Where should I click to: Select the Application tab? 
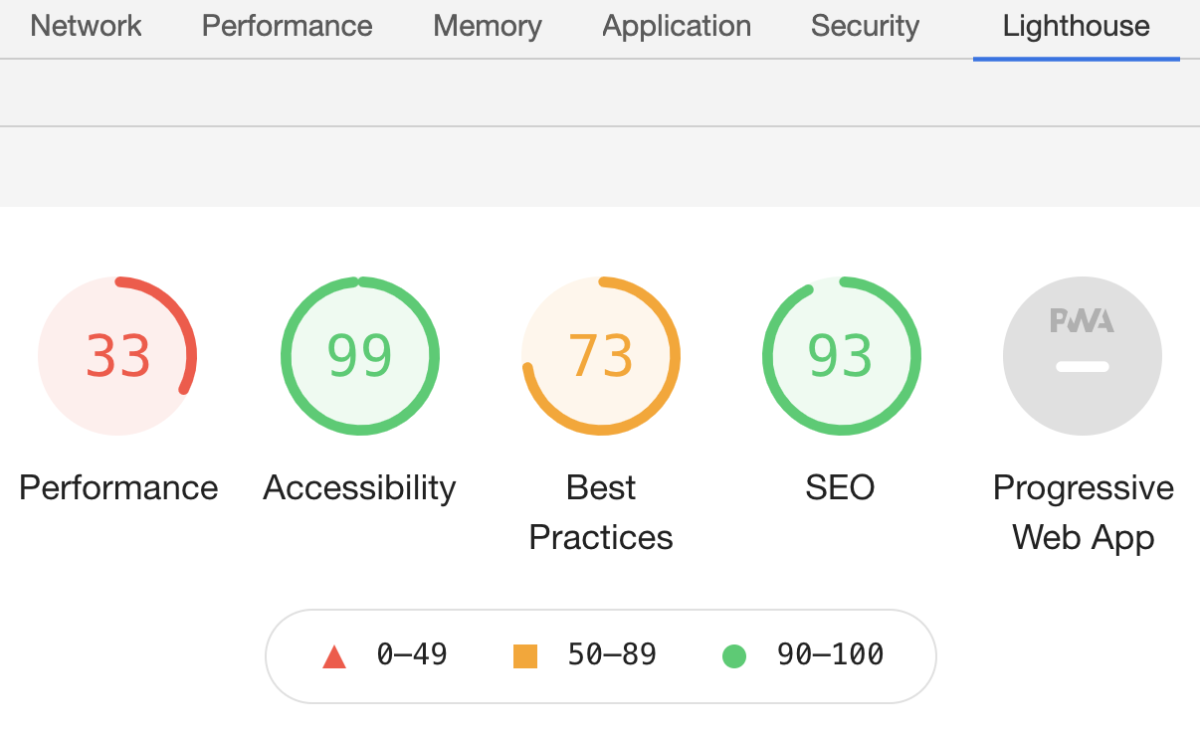tap(676, 26)
